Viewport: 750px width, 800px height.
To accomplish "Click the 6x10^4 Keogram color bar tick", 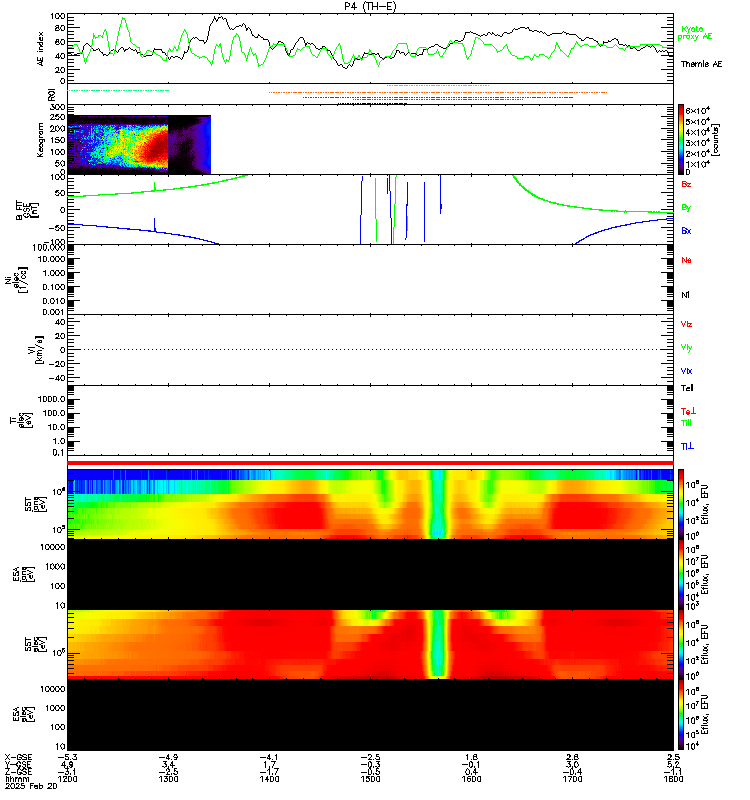I will pos(697,110).
